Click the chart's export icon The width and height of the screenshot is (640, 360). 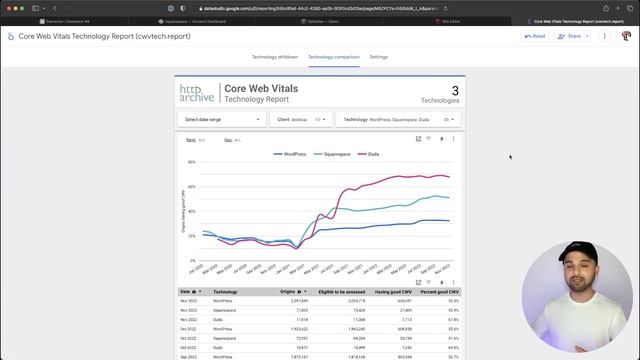click(x=418, y=139)
